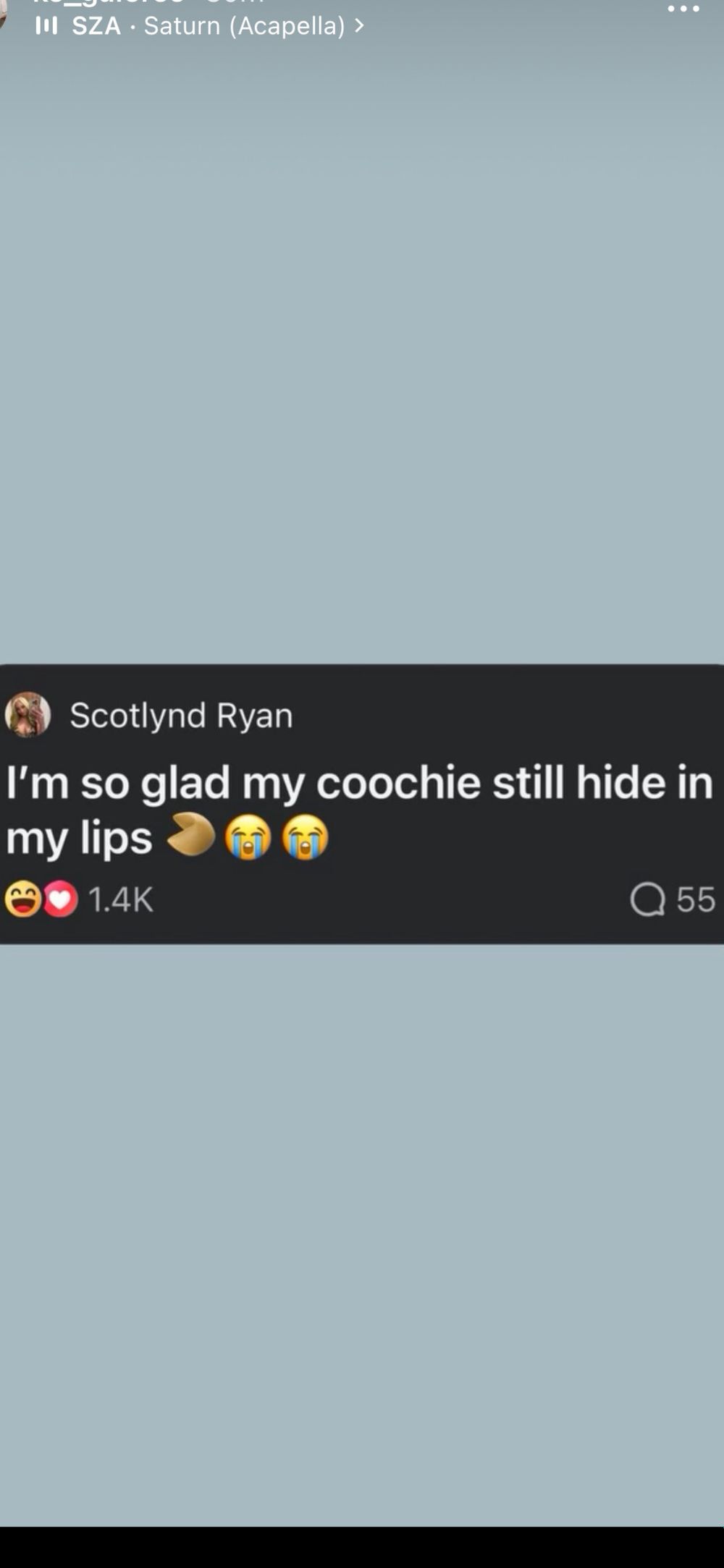
Task: Open the Saturn (Acapella) song title
Action: pos(245,26)
